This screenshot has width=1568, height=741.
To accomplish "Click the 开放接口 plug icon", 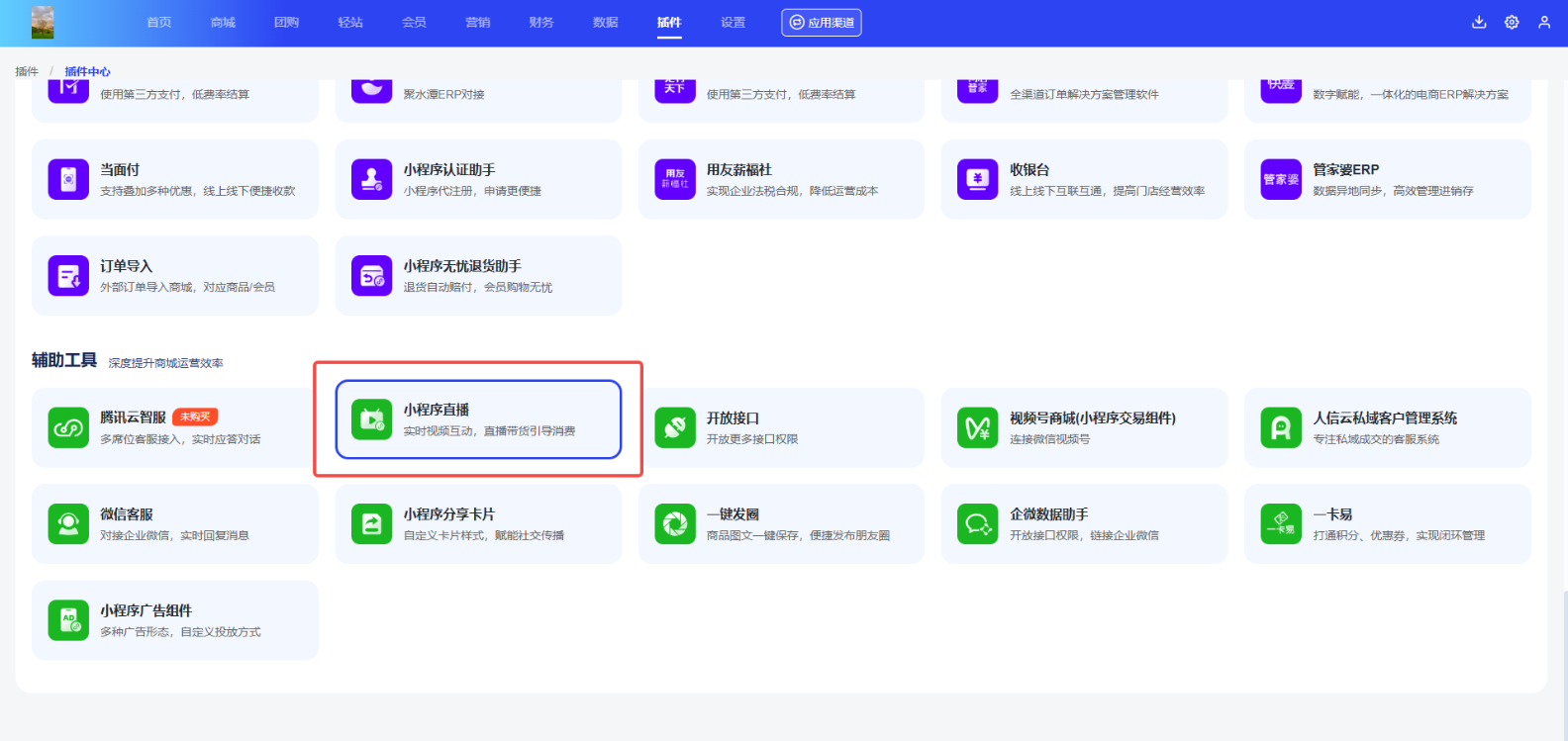I will point(675,427).
